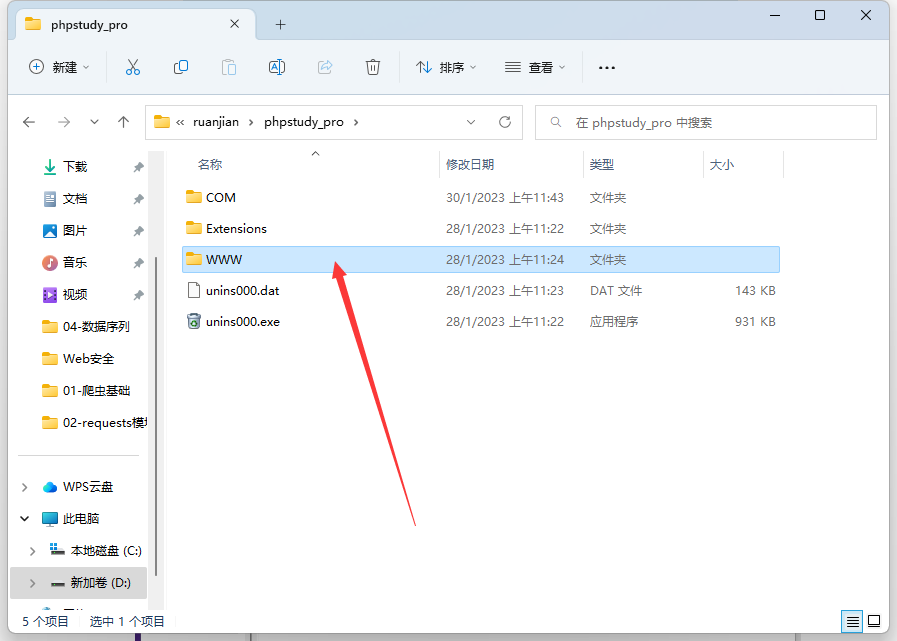Click unins000.exe 931 KB size cell
This screenshot has width=897, height=641.
click(755, 322)
